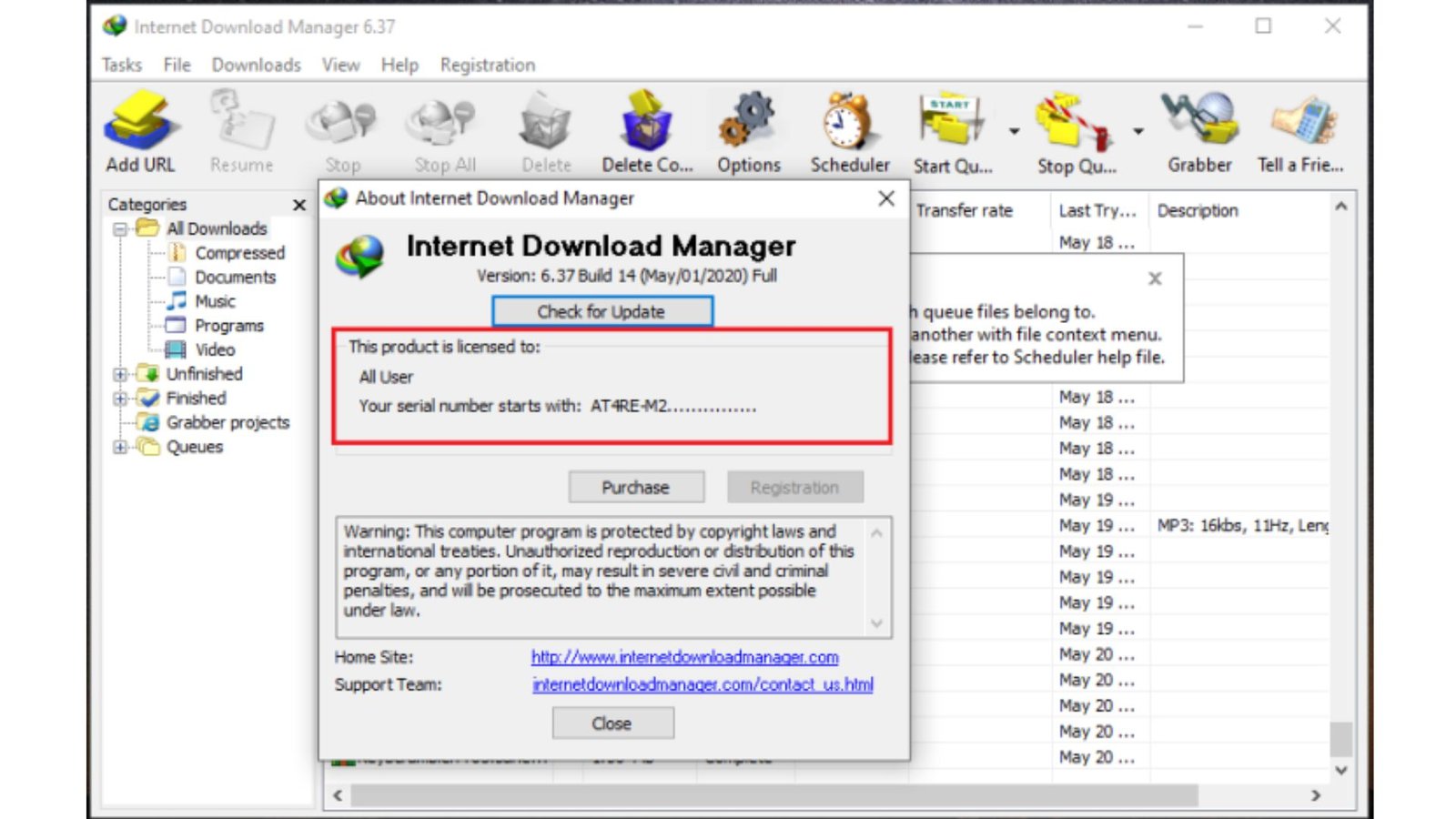Image resolution: width=1456 pixels, height=819 pixels.
Task: Click the Stop Queue toolbar icon
Action: click(1076, 132)
